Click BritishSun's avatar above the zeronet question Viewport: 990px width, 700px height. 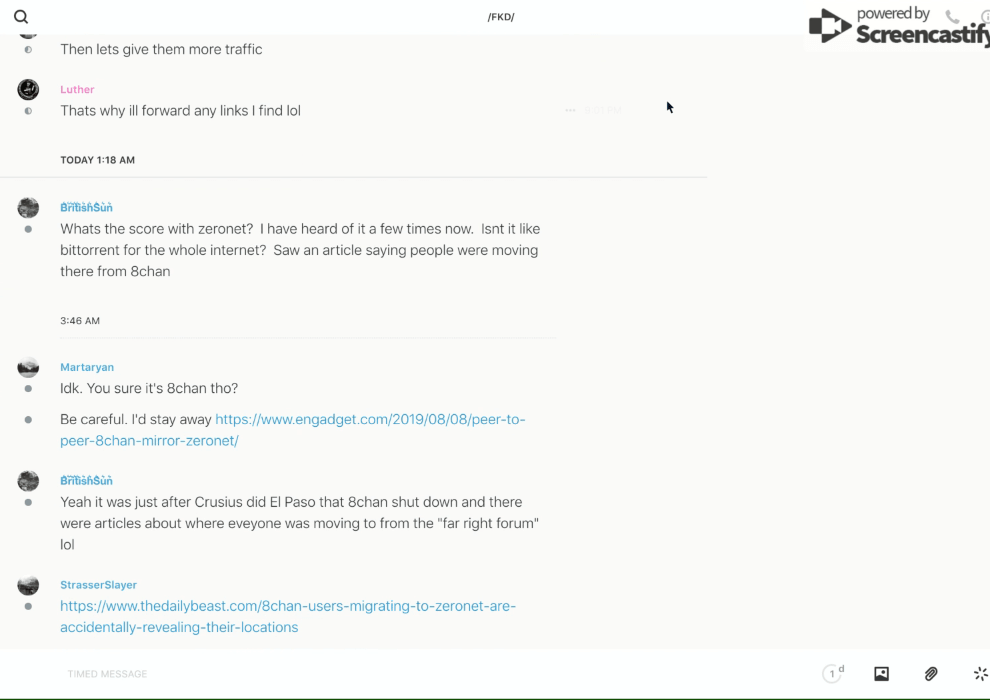[x=28, y=207]
